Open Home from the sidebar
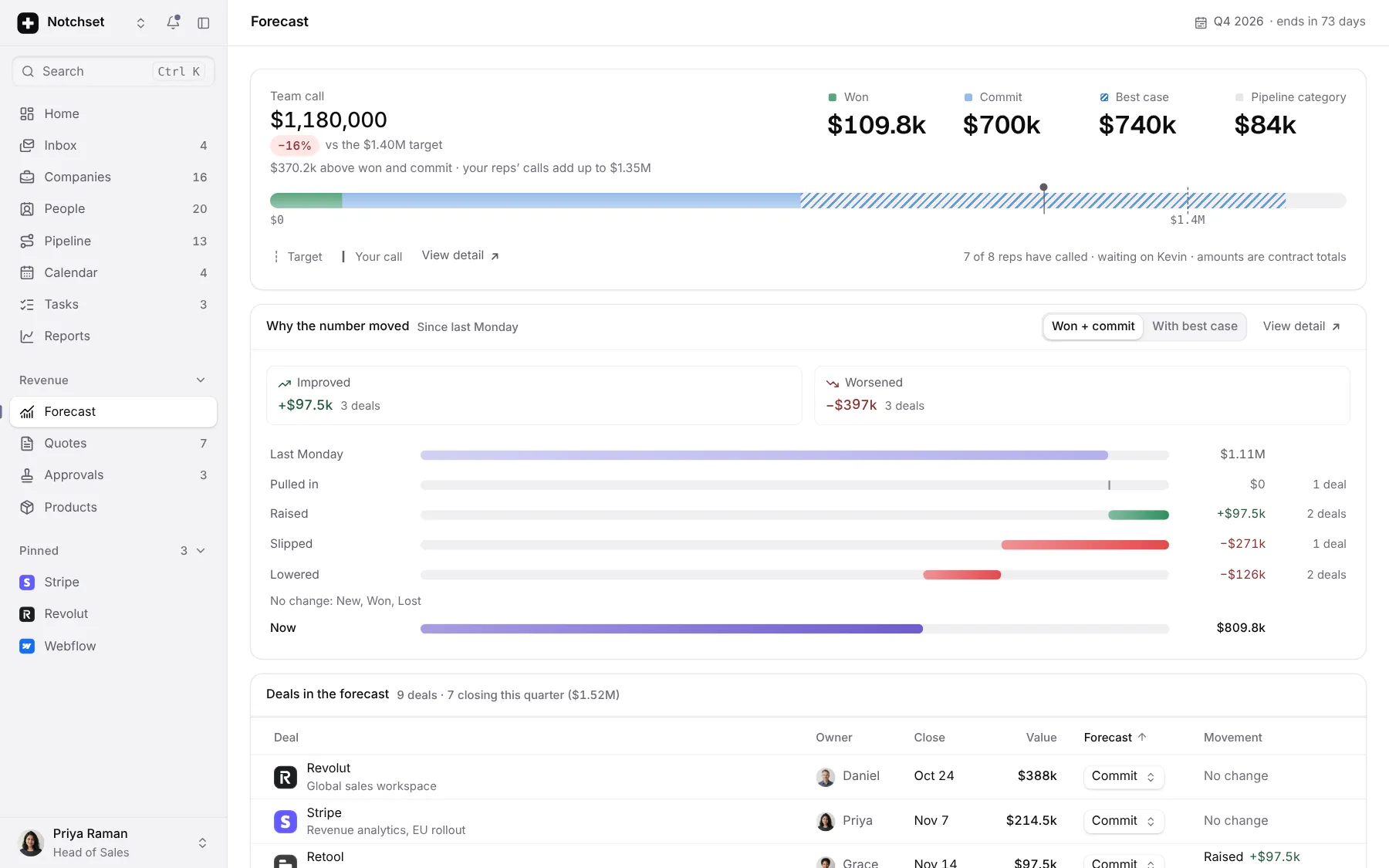Image resolution: width=1389 pixels, height=868 pixels. [x=113, y=113]
